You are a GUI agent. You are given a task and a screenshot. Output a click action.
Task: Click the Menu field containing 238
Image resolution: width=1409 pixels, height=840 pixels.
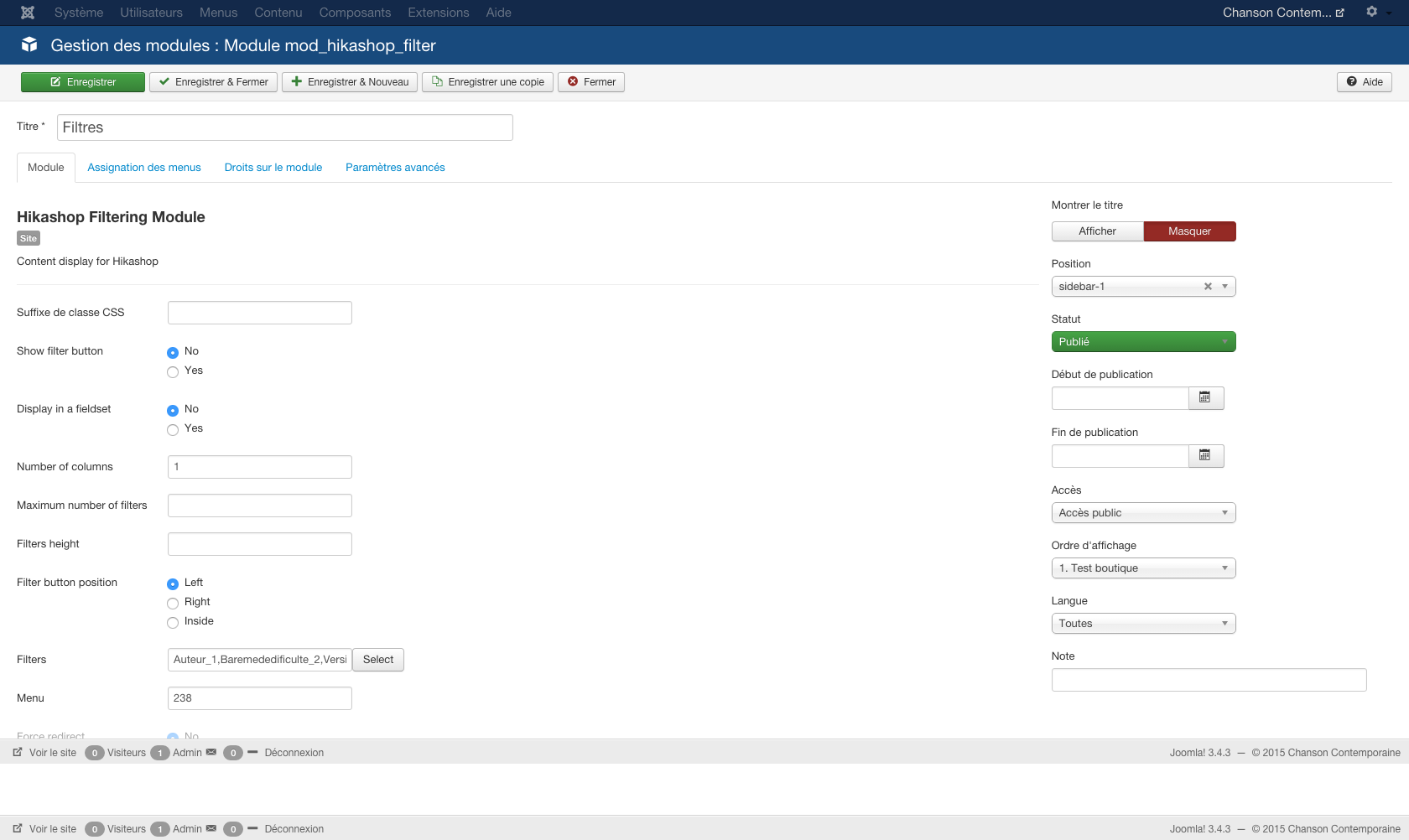260,698
